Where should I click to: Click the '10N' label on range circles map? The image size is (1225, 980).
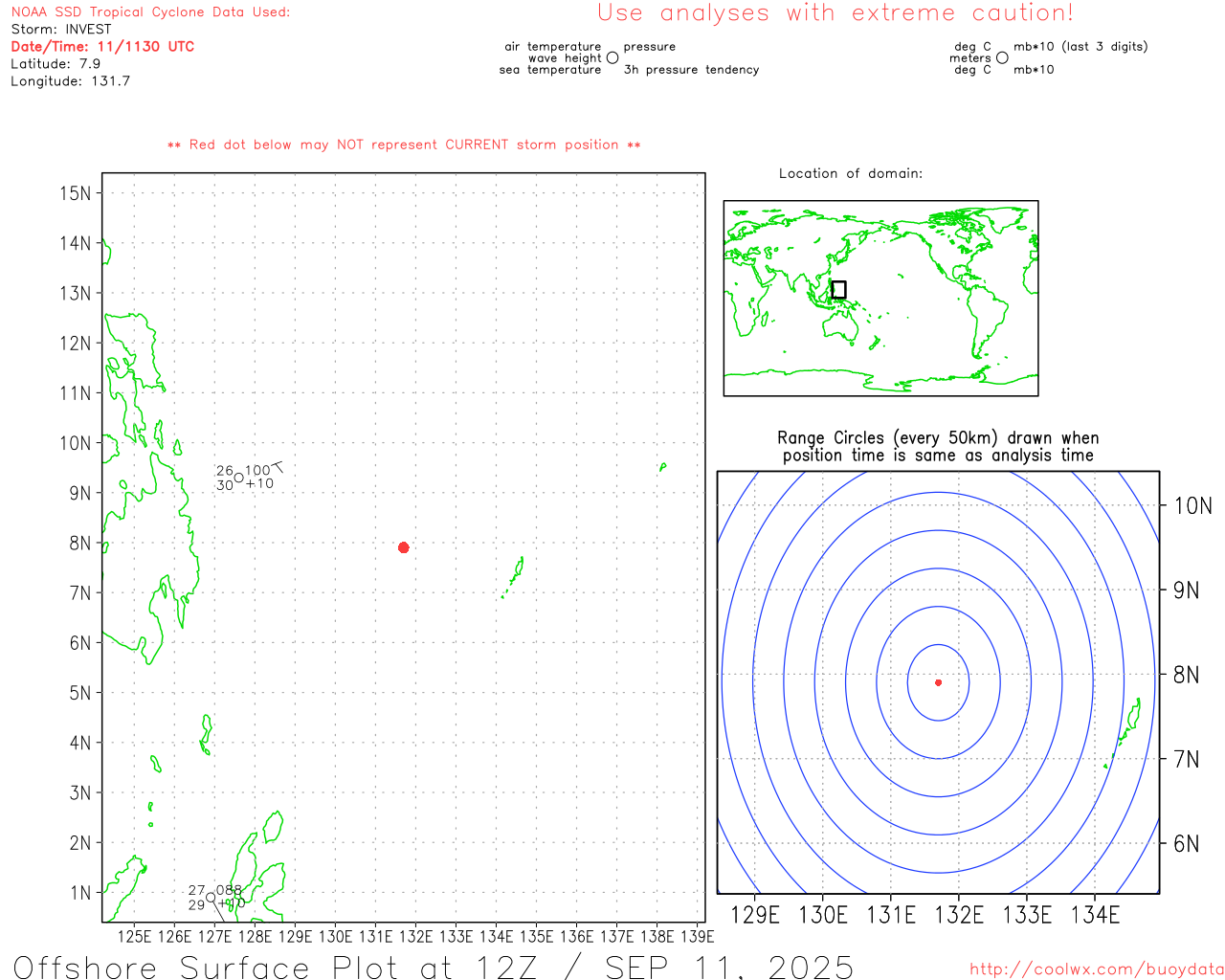click(1192, 505)
